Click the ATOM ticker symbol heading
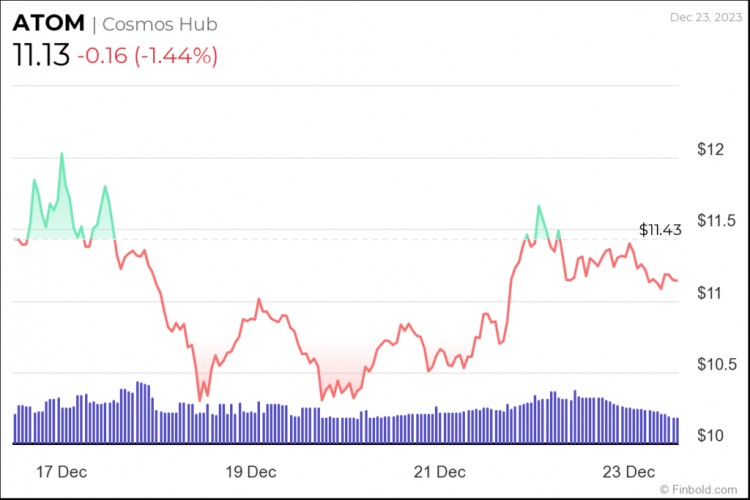The image size is (750, 500). [48, 23]
